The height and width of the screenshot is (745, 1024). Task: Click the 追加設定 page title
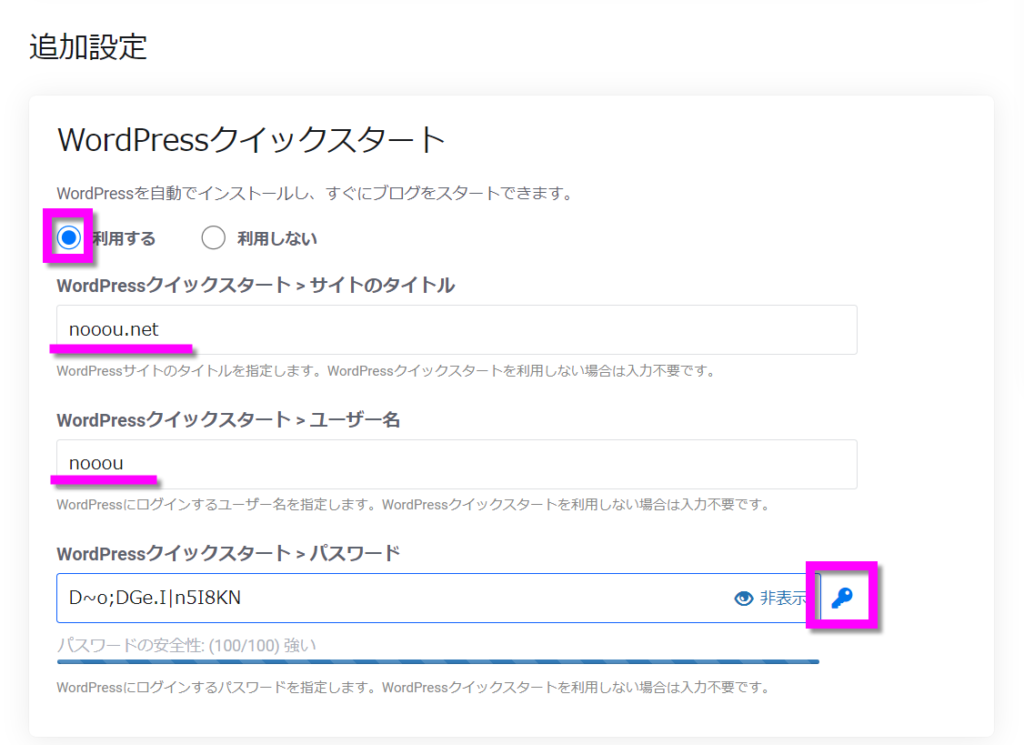pyautogui.click(x=88, y=47)
